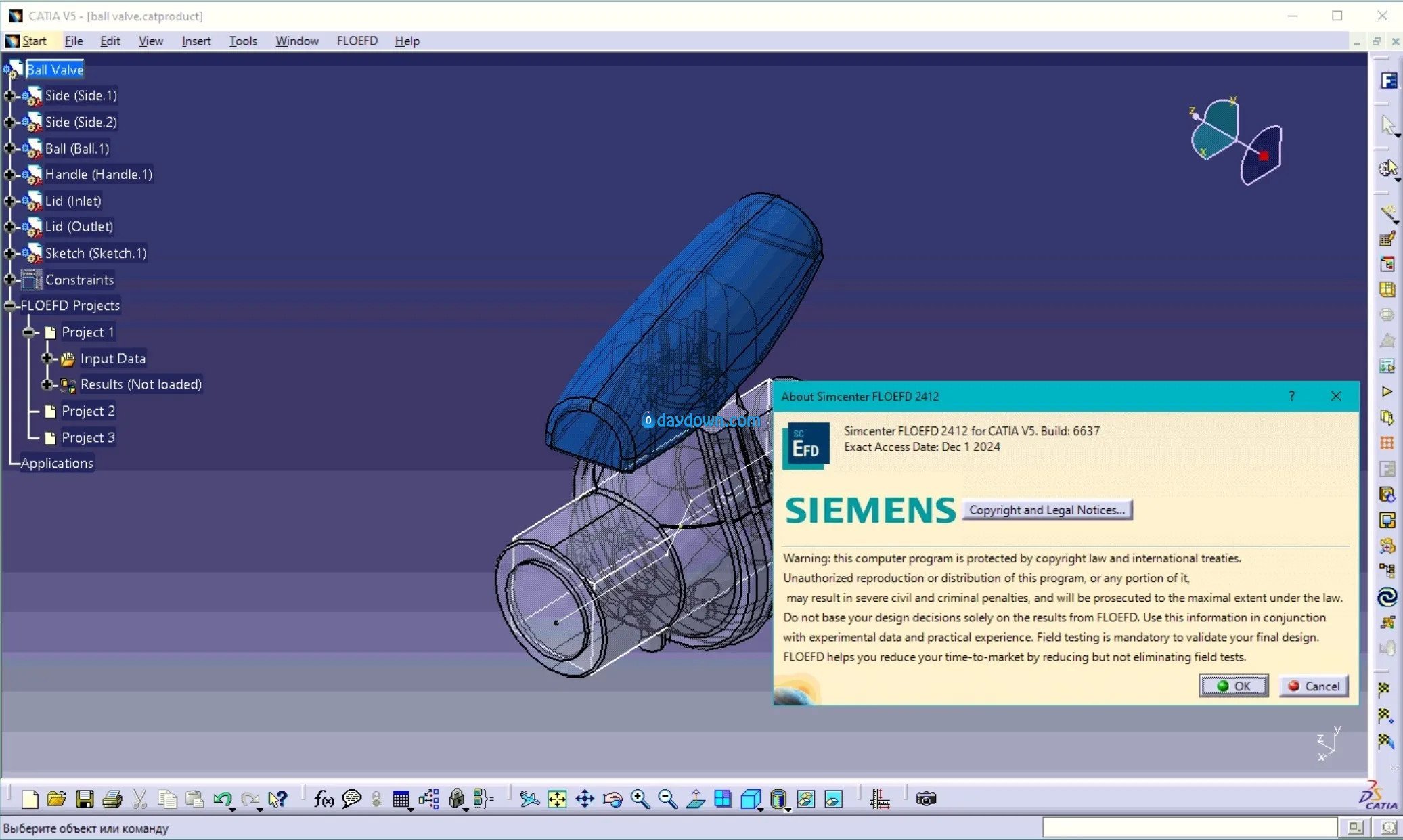Screen dimensions: 1403x840
Task: Open the Undo history dropdown arrow
Action: [232, 809]
